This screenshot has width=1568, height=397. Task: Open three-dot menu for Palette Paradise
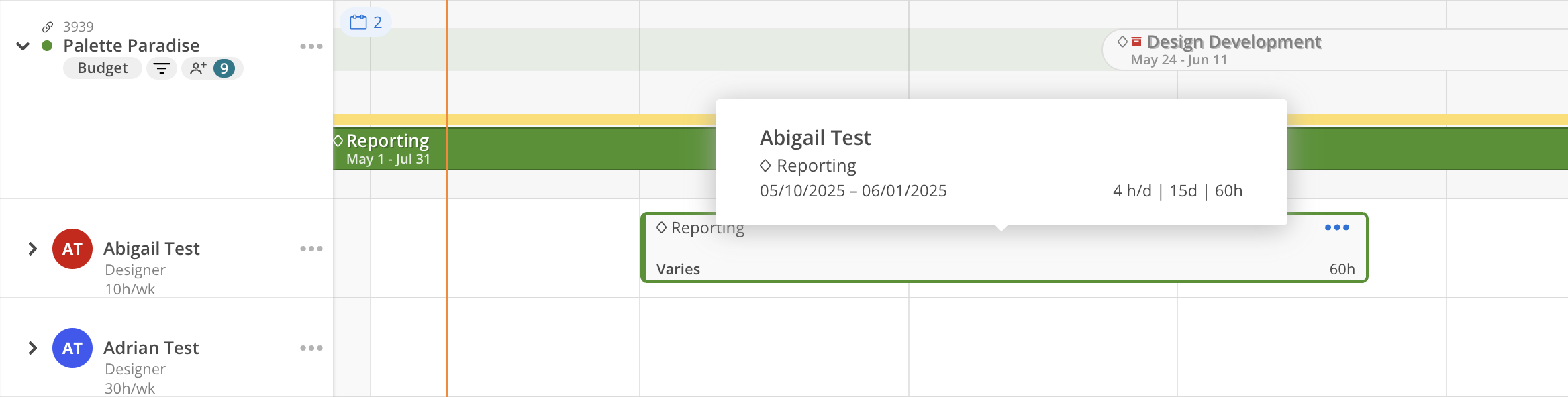tap(311, 46)
